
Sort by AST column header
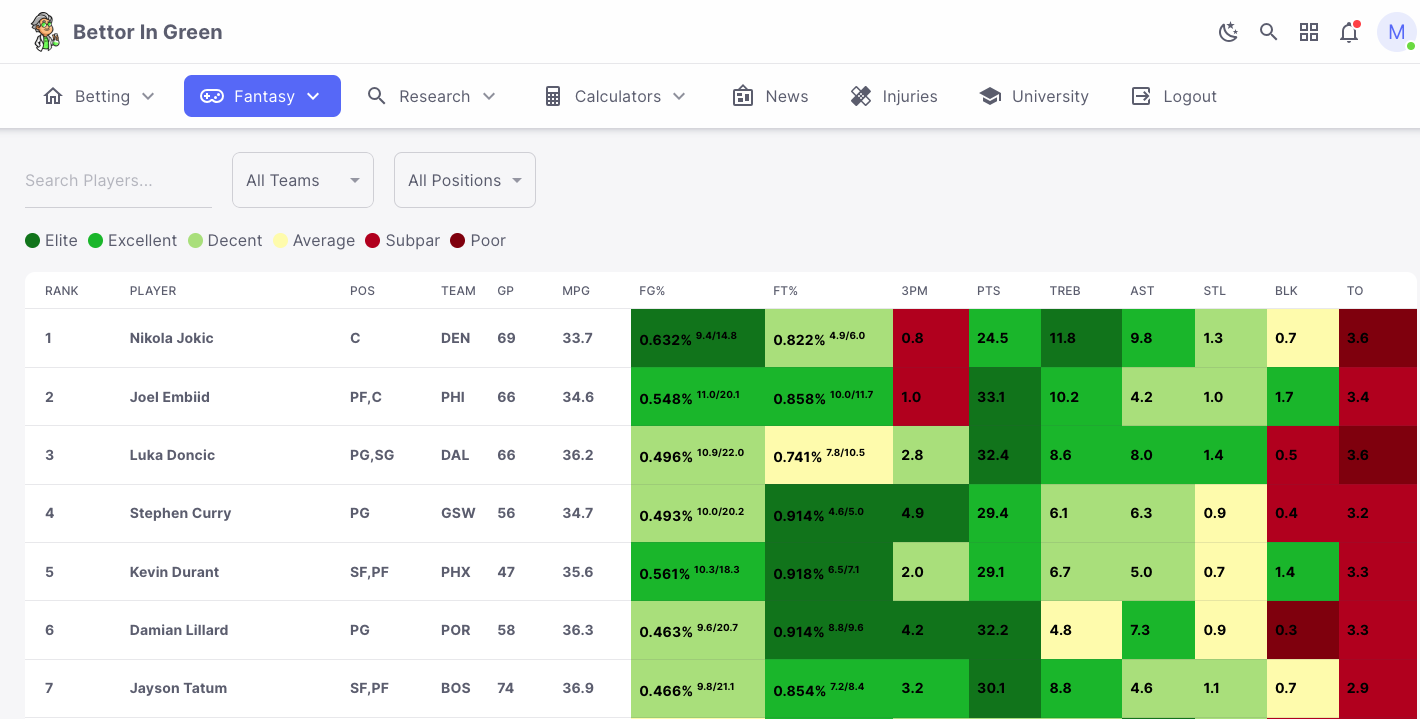(1142, 291)
